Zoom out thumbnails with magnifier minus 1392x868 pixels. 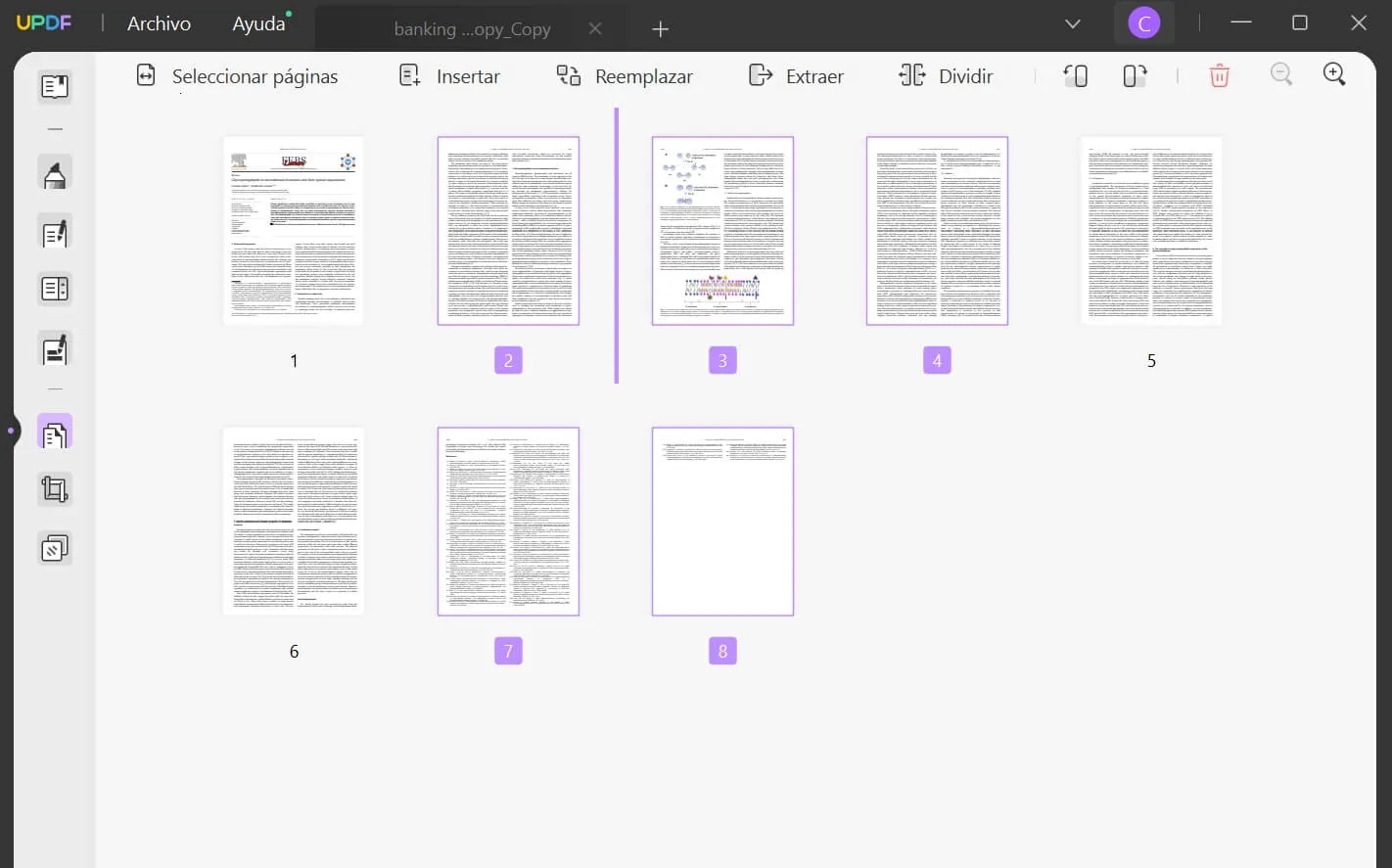click(1280, 74)
